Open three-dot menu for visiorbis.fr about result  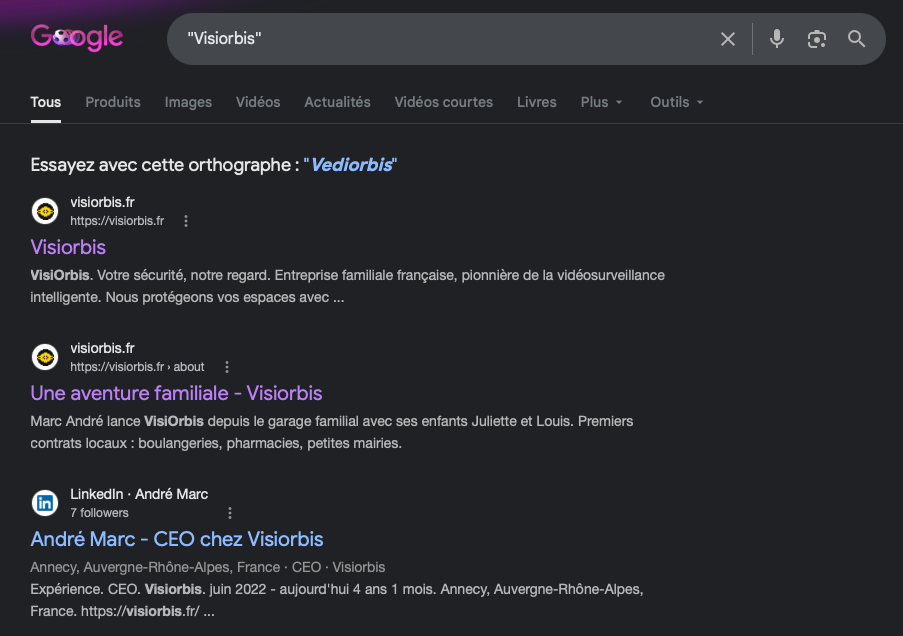[227, 367]
